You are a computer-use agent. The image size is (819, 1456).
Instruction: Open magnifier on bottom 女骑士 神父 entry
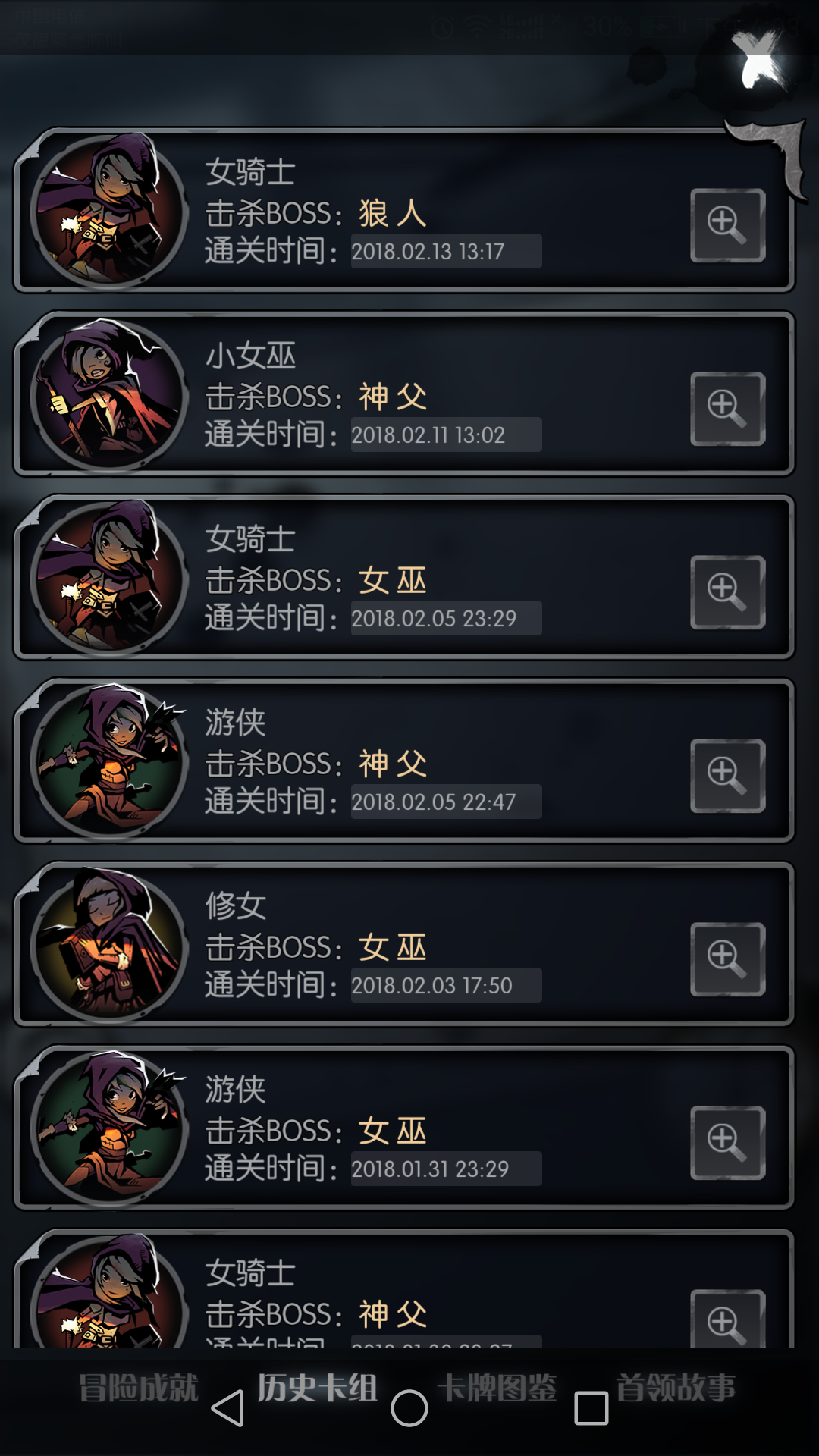tap(727, 1319)
